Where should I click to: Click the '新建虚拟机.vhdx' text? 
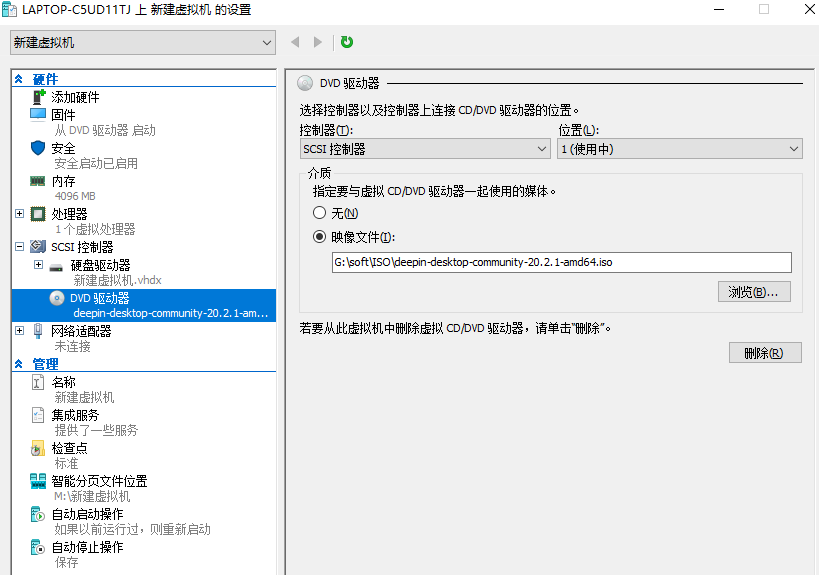pyautogui.click(x=118, y=280)
